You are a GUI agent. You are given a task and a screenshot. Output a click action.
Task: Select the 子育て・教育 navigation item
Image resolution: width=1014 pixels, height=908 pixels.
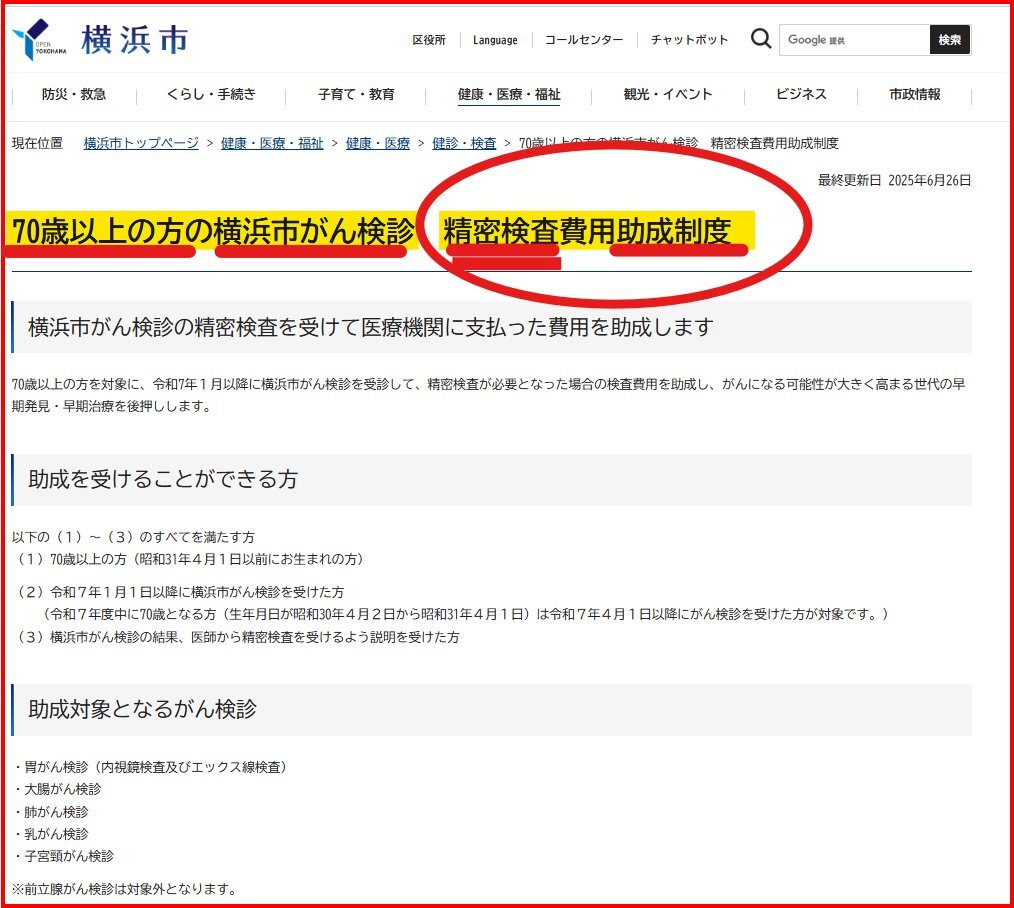pyautogui.click(x=356, y=95)
